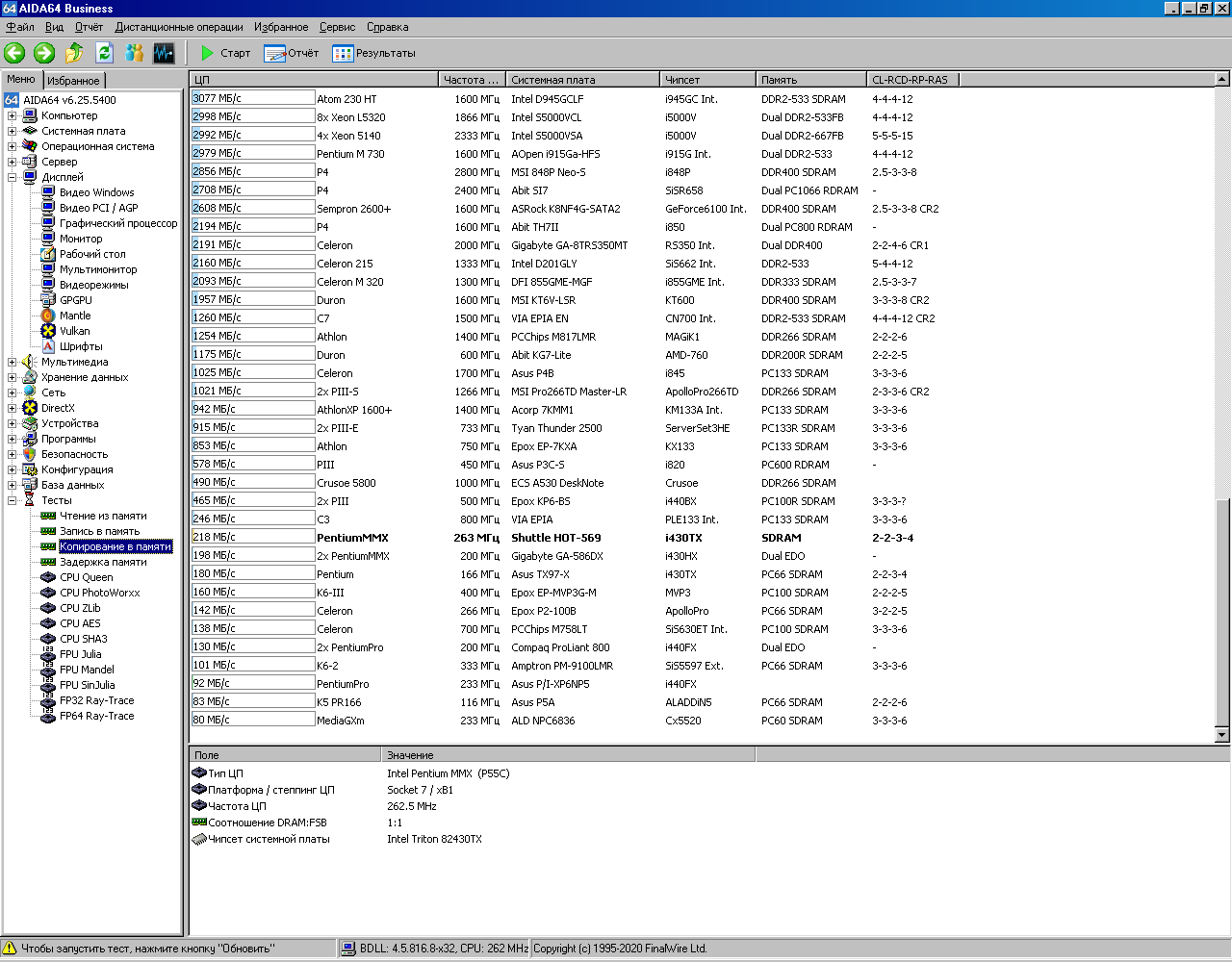Viewport: 1232px width, 962px height.
Task: Choose the CPU Queen benchmark icon
Action: [x=48, y=577]
